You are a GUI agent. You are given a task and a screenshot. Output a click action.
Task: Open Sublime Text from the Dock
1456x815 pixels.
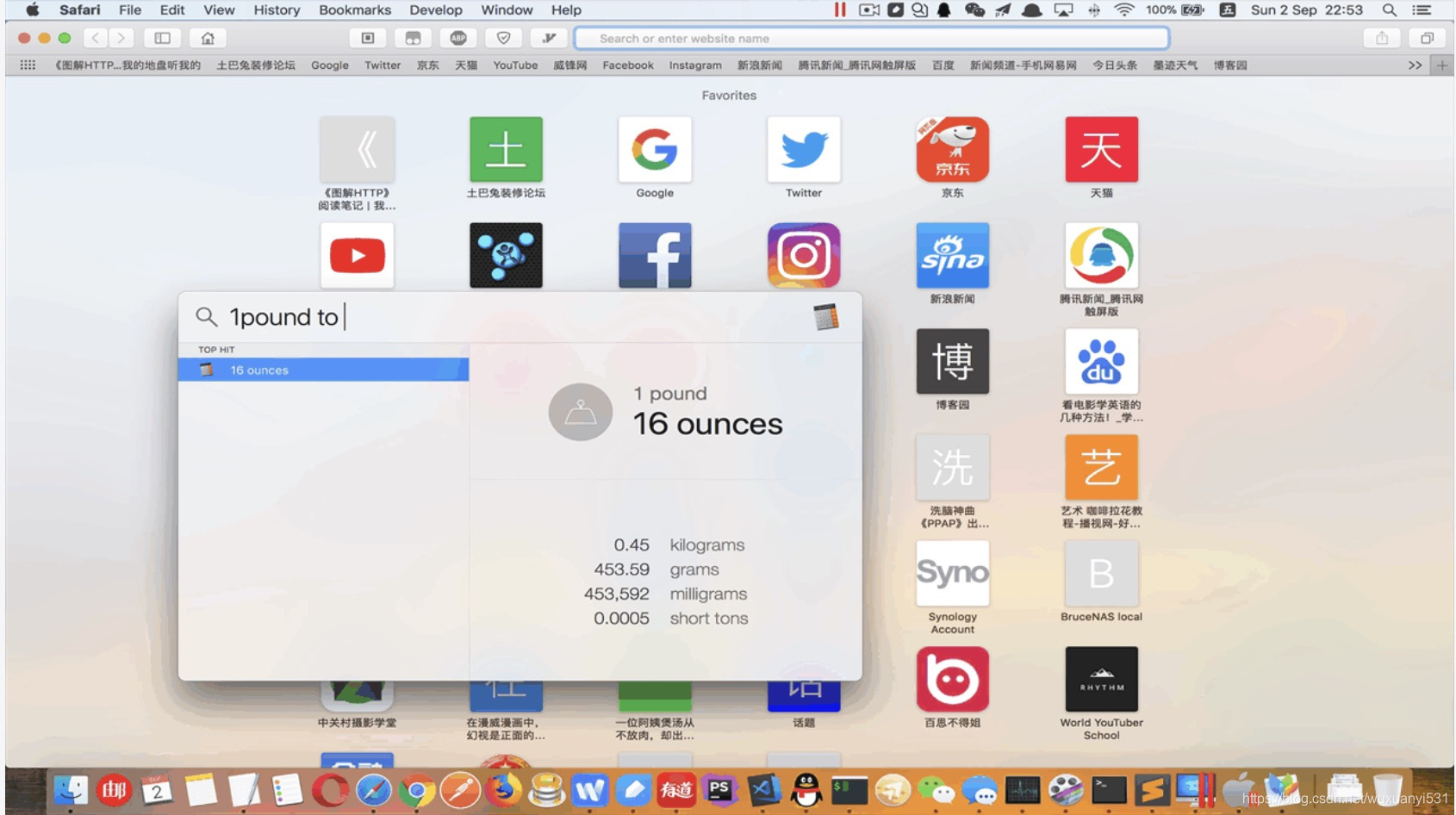point(1152,790)
